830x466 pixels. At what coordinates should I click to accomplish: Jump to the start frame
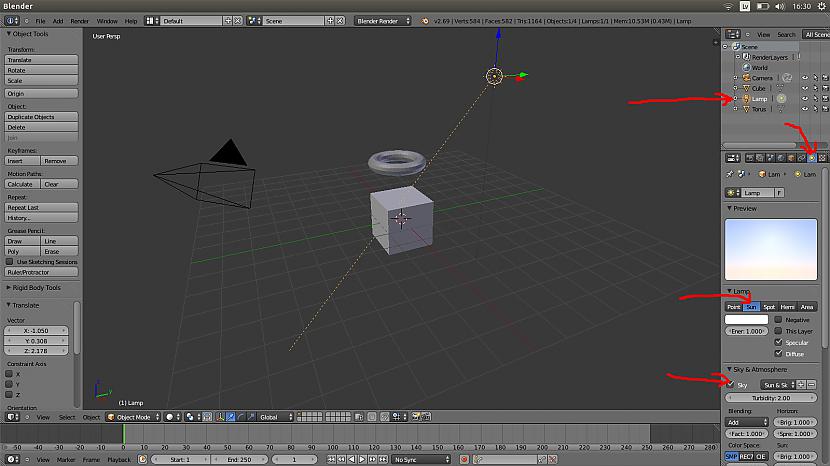click(x=331, y=459)
